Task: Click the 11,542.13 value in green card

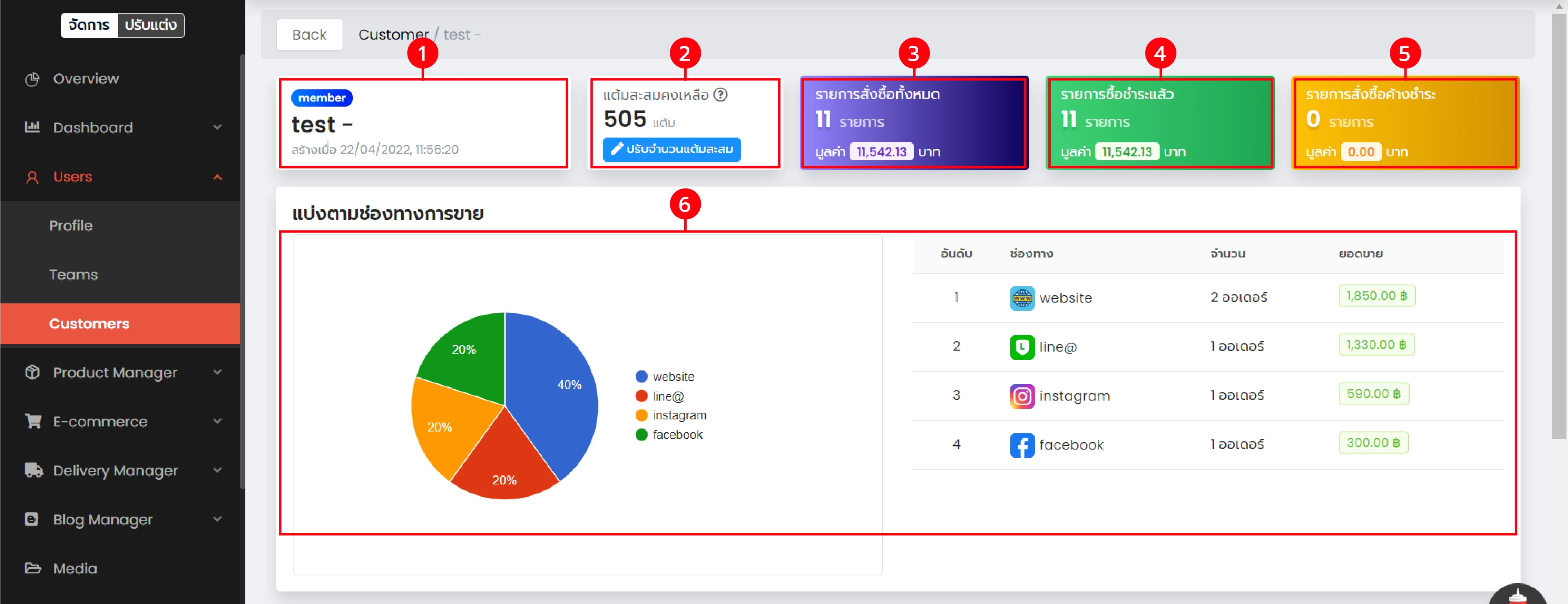Action: [1127, 152]
